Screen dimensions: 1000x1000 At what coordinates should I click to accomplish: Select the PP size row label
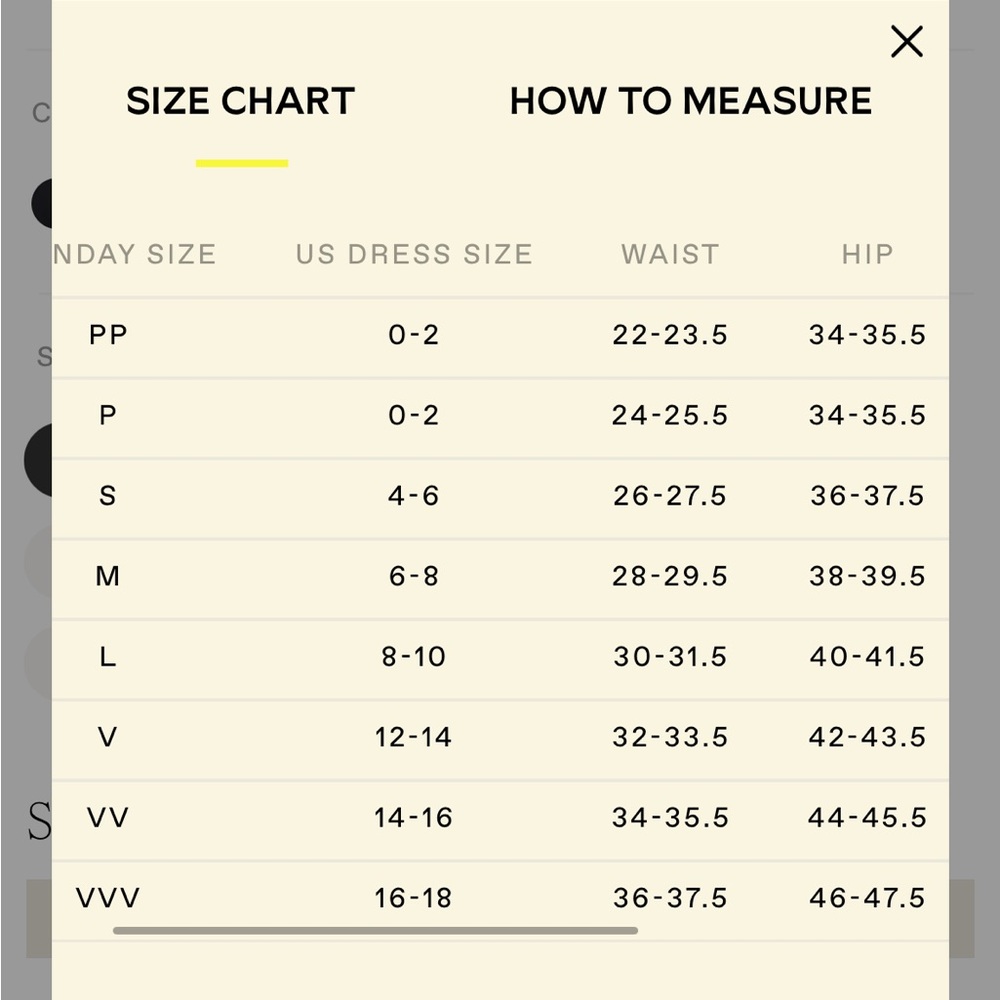click(108, 335)
